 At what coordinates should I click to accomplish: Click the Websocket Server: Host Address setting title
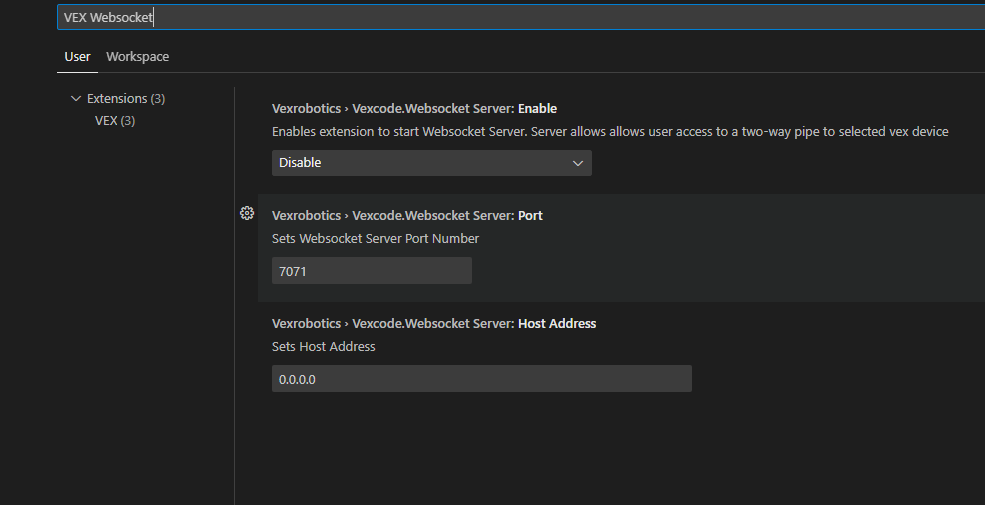434,323
